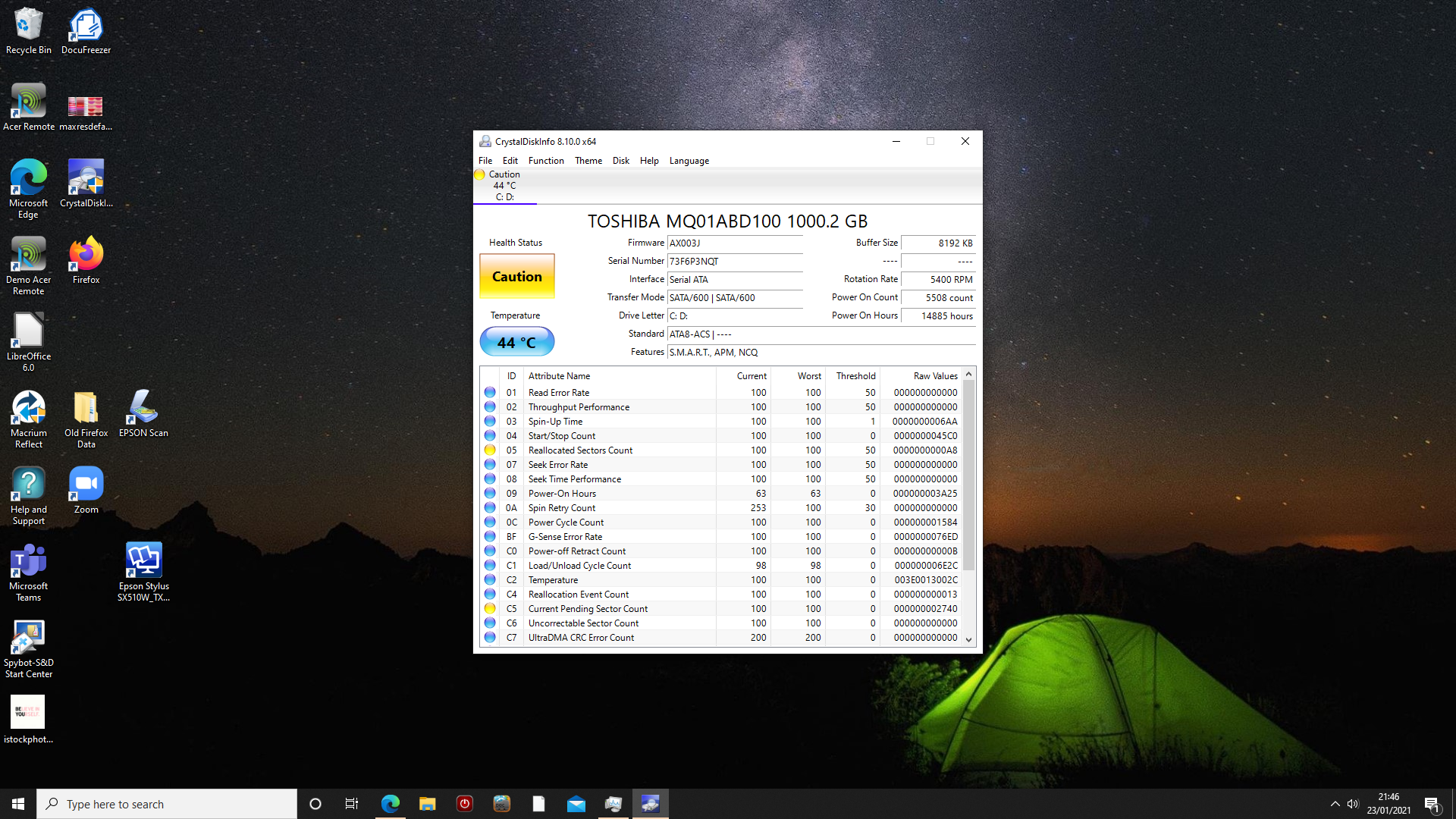
Task: Open Task View on the taskbar
Action: click(352, 804)
